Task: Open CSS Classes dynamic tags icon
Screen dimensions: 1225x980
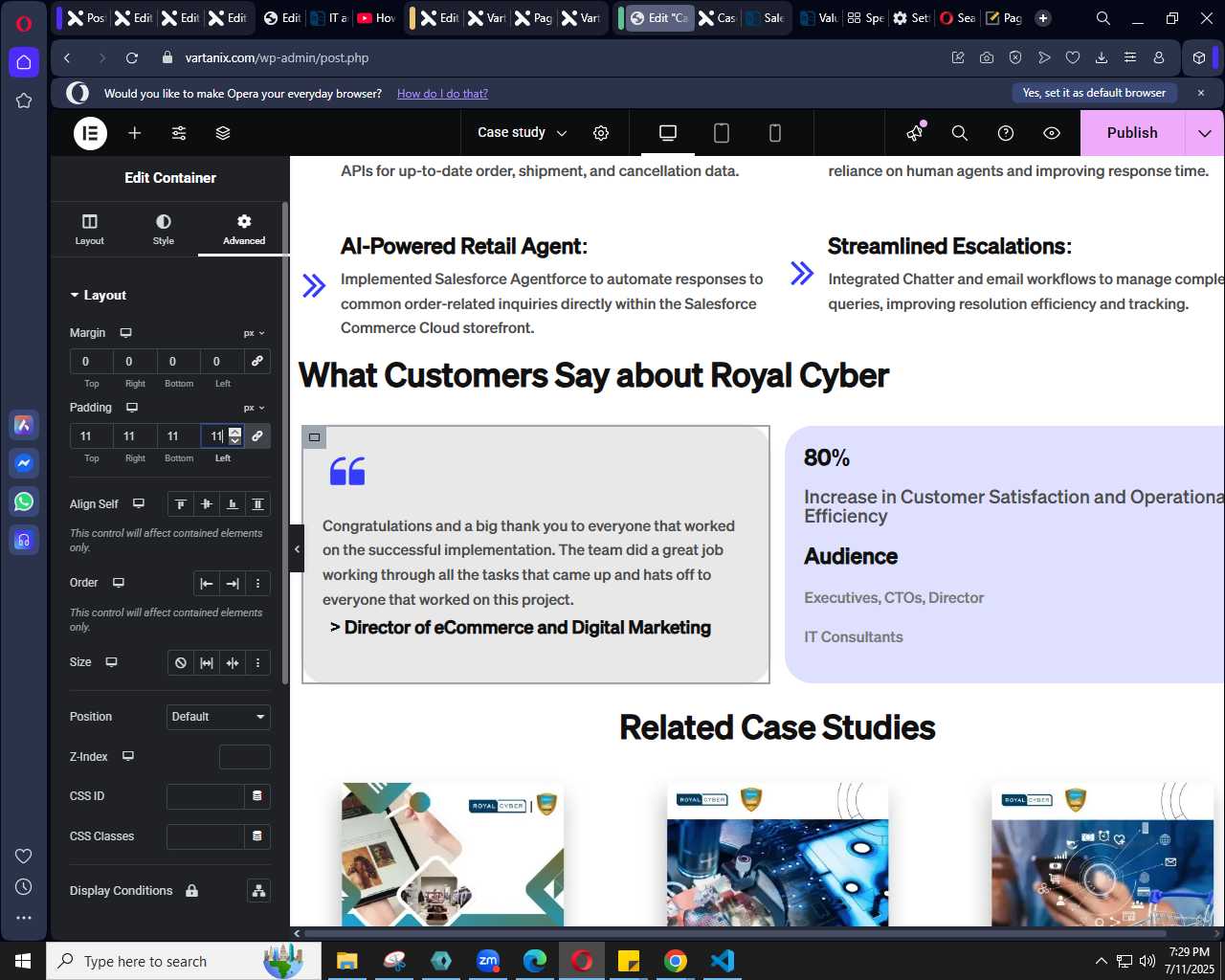Action: (257, 836)
